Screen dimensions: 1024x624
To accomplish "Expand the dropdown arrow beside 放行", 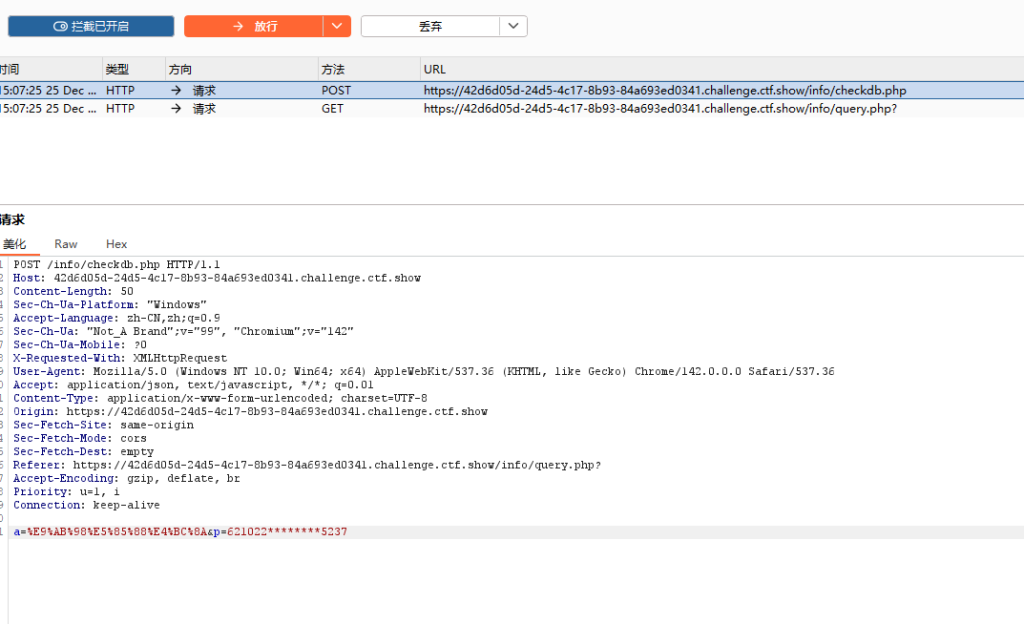I will 337,26.
